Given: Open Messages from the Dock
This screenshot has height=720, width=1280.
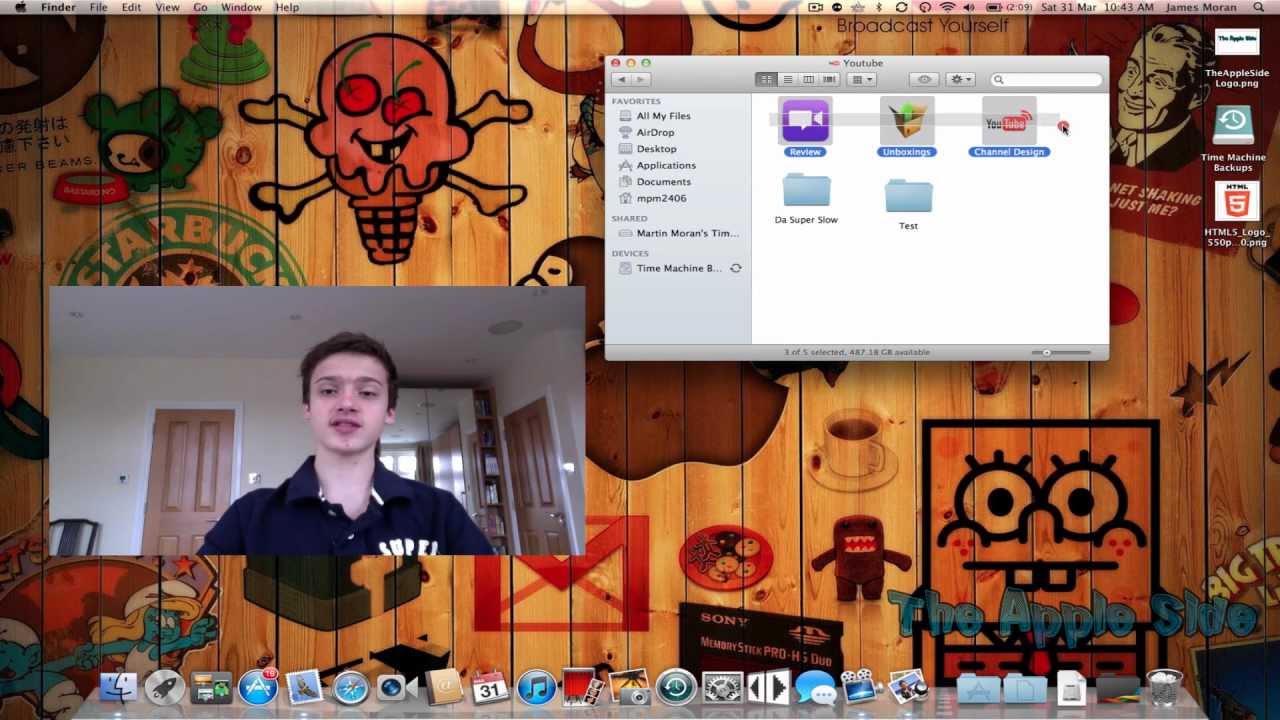Looking at the screenshot, I should click(x=816, y=687).
